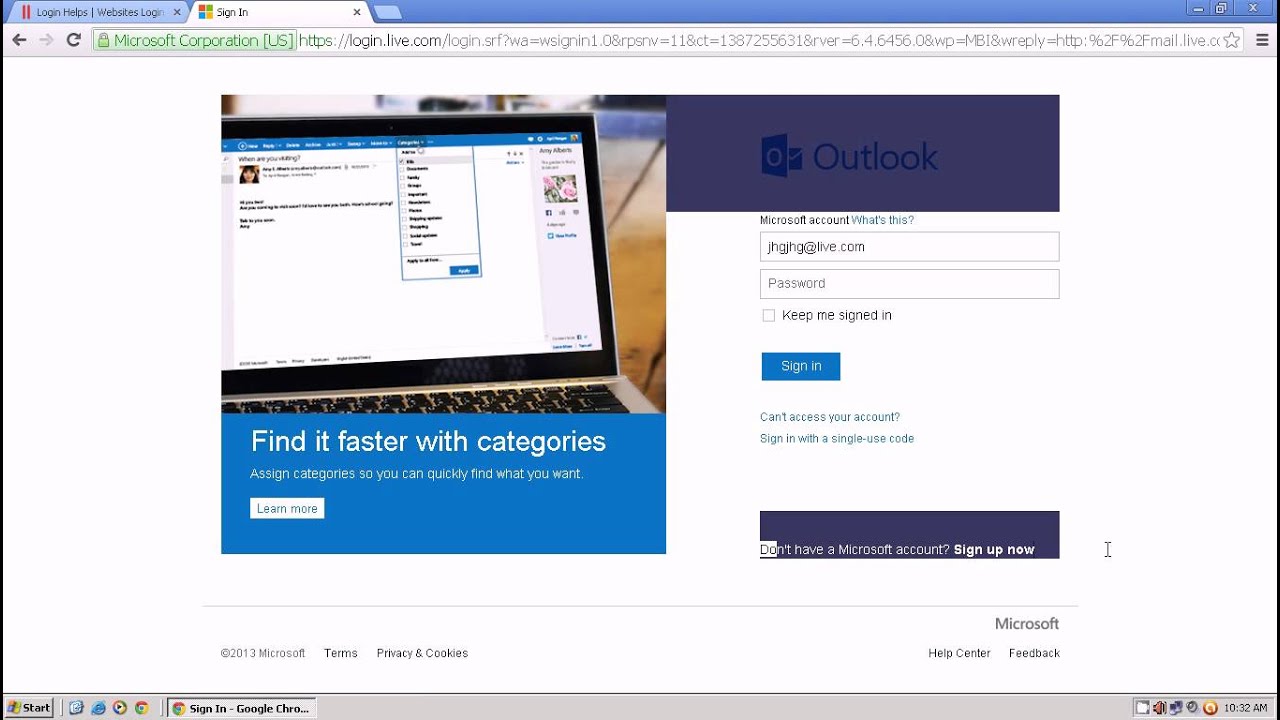1280x720 pixels.
Task: Open the What's this? link
Action: click(x=882, y=220)
